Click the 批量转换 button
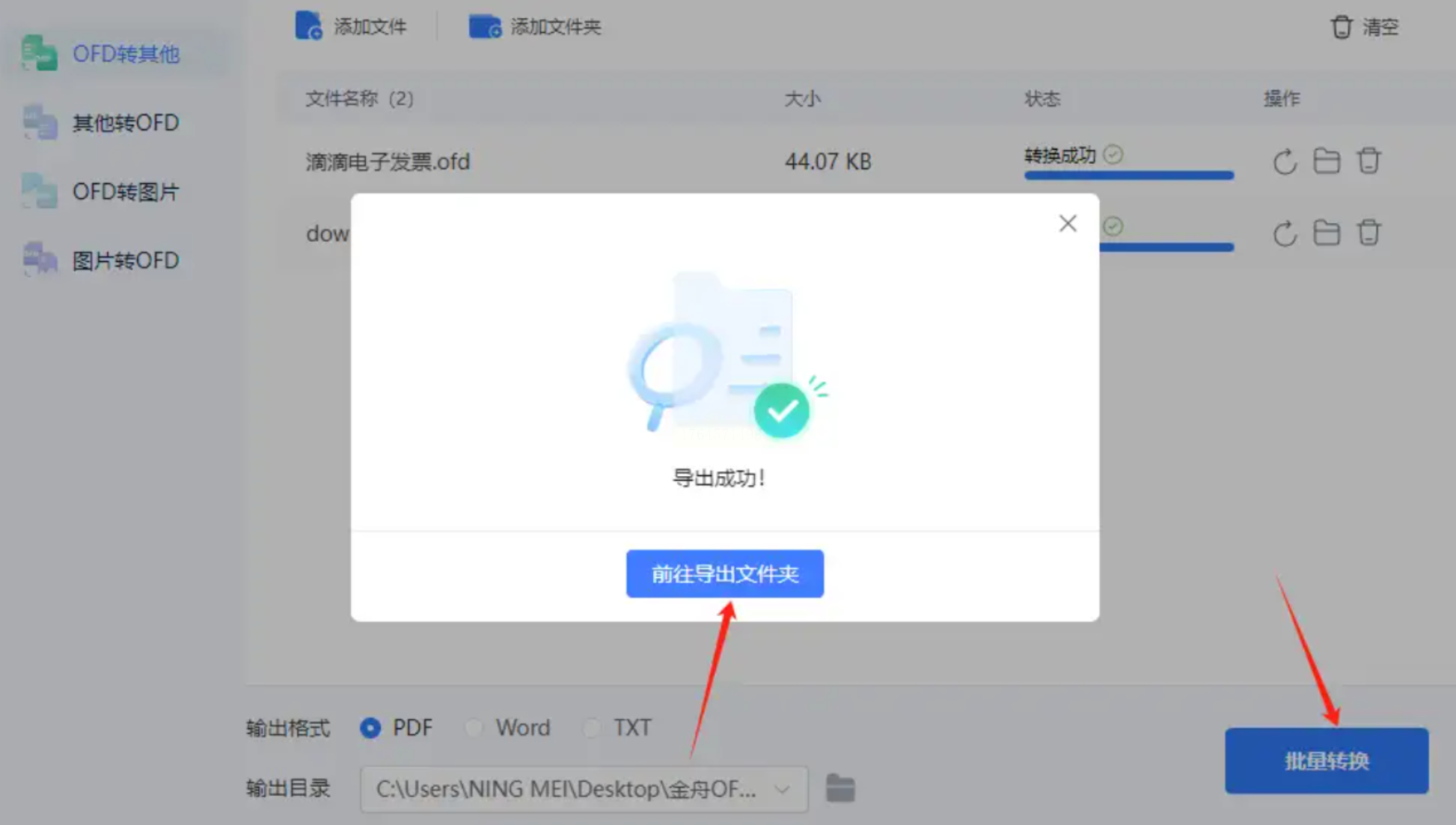Viewport: 1456px width, 825px height. click(1326, 761)
